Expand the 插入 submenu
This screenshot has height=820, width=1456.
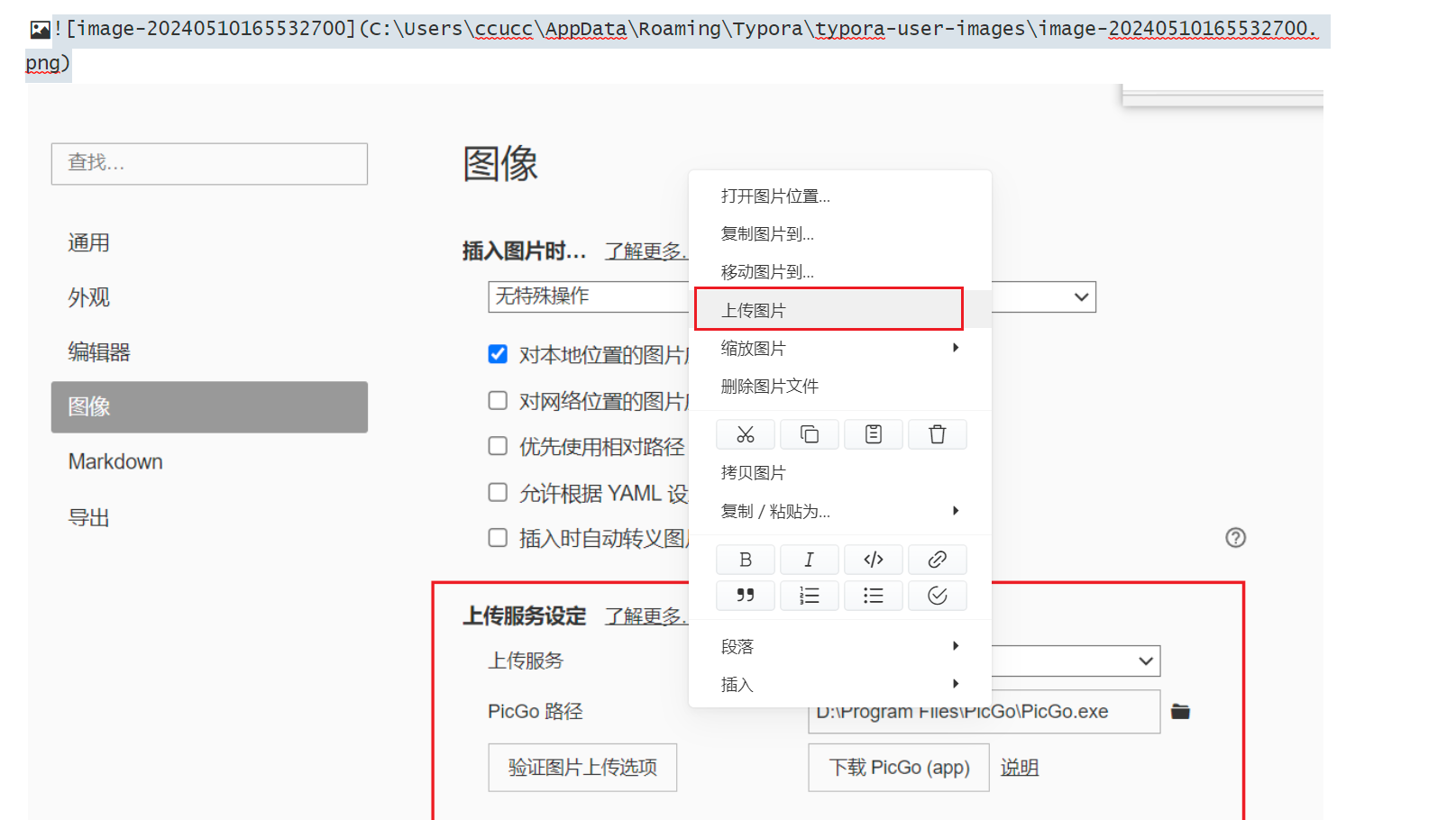[840, 684]
